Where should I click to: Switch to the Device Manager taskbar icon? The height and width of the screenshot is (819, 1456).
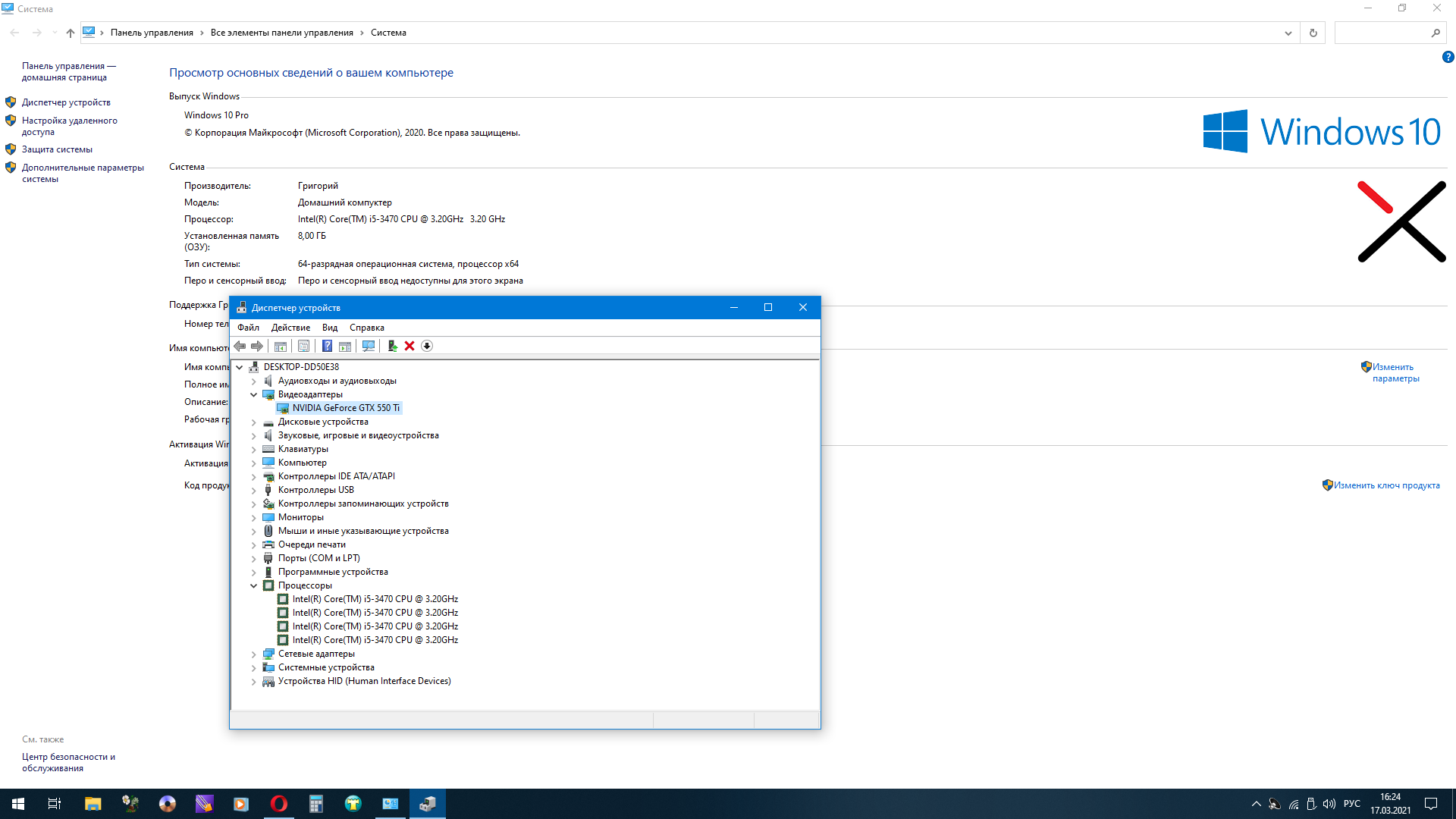[428, 804]
